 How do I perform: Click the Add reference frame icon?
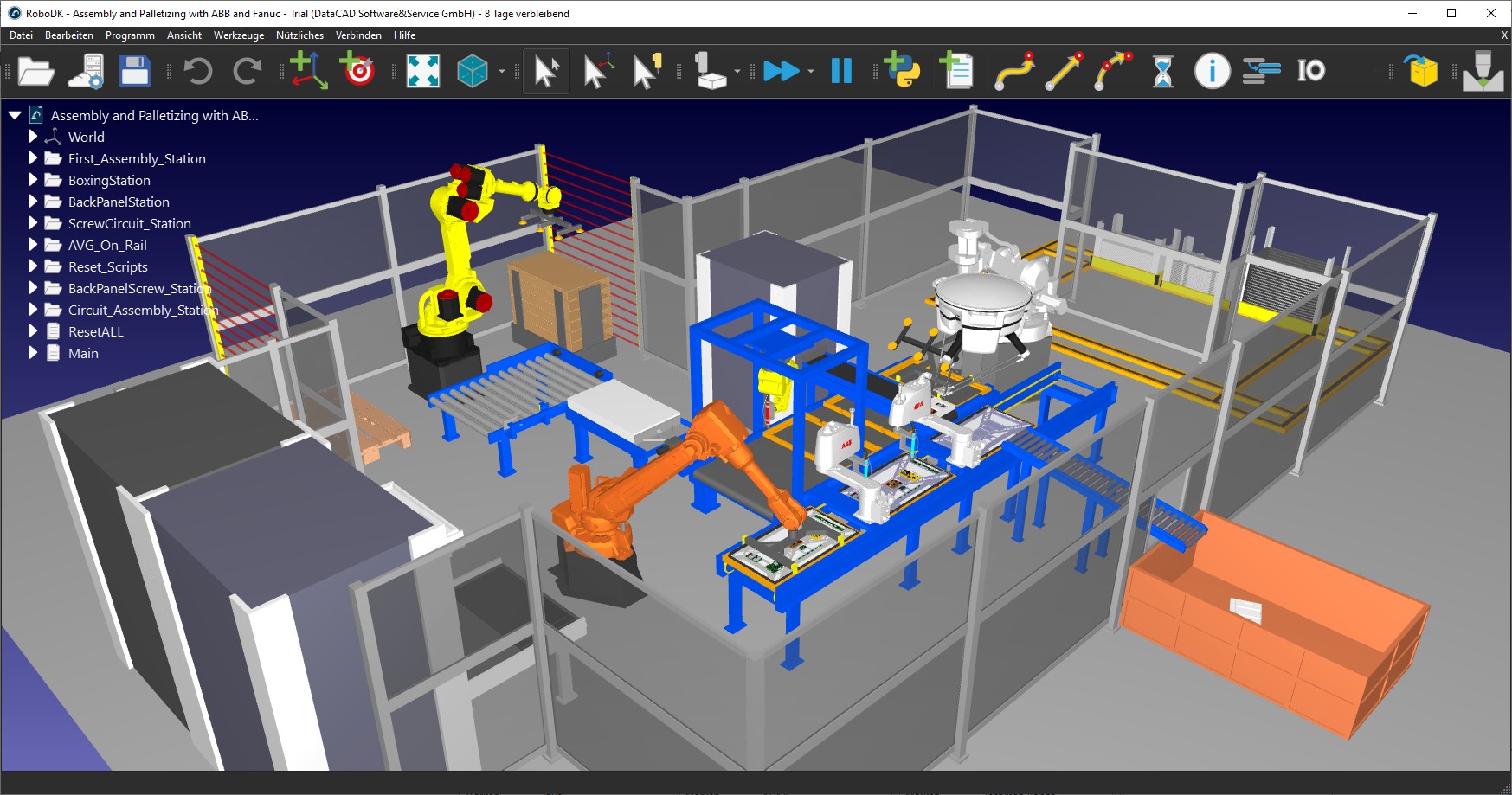(x=308, y=71)
